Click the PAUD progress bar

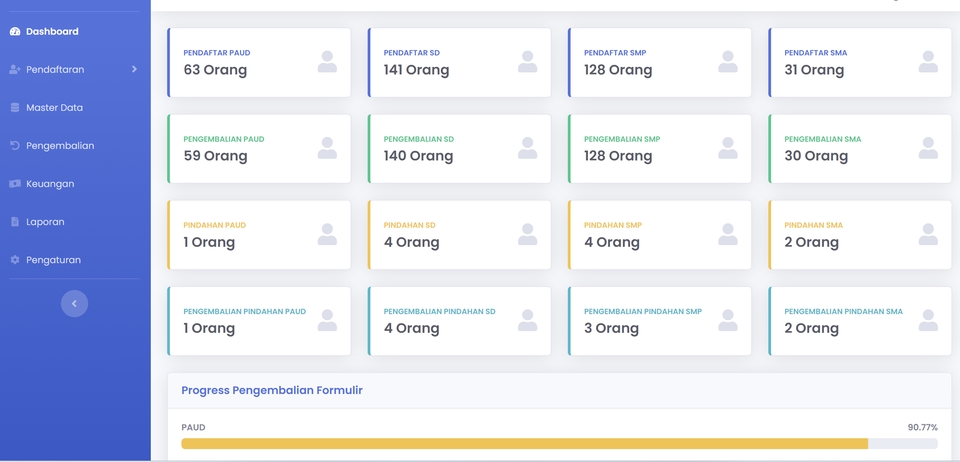(x=559, y=444)
